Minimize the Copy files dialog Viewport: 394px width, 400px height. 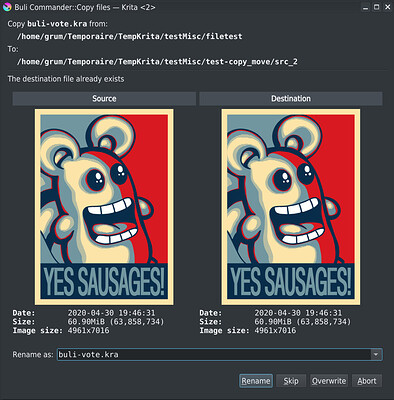click(366, 7)
